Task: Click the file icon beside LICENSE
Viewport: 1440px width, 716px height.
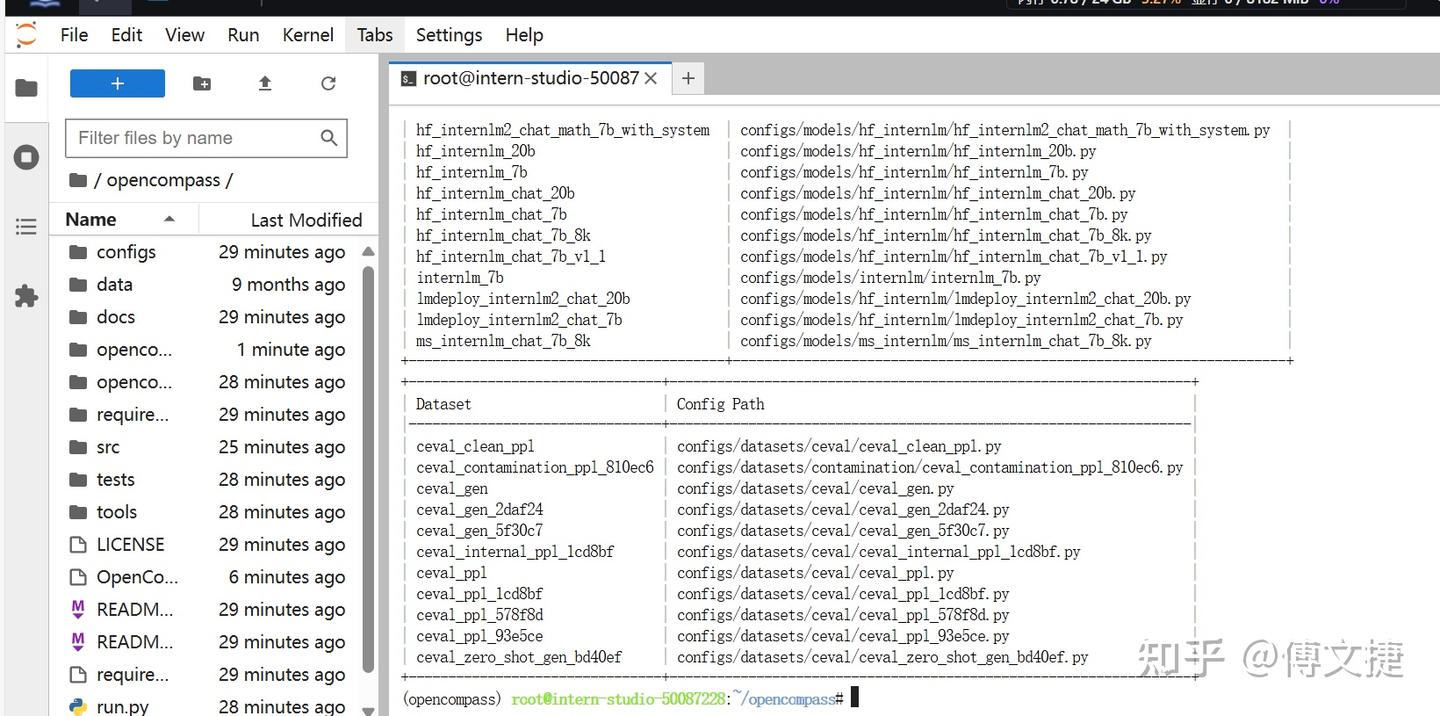Action: point(78,544)
